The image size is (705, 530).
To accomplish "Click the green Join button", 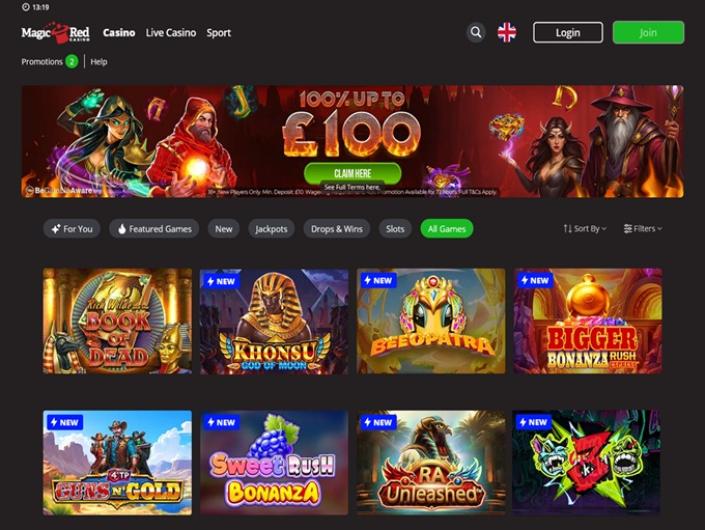I will pos(648,32).
